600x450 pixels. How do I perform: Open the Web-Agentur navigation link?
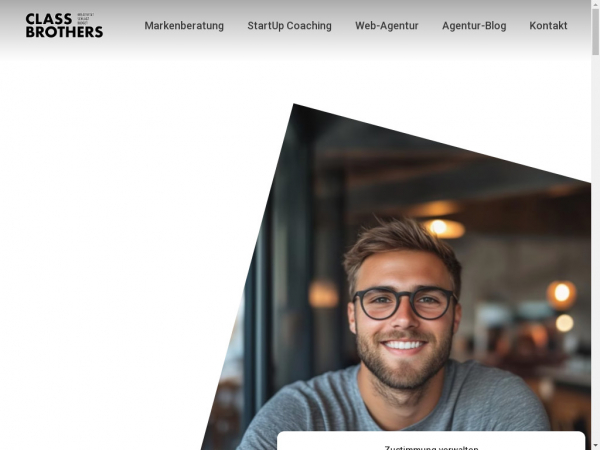pyautogui.click(x=387, y=26)
